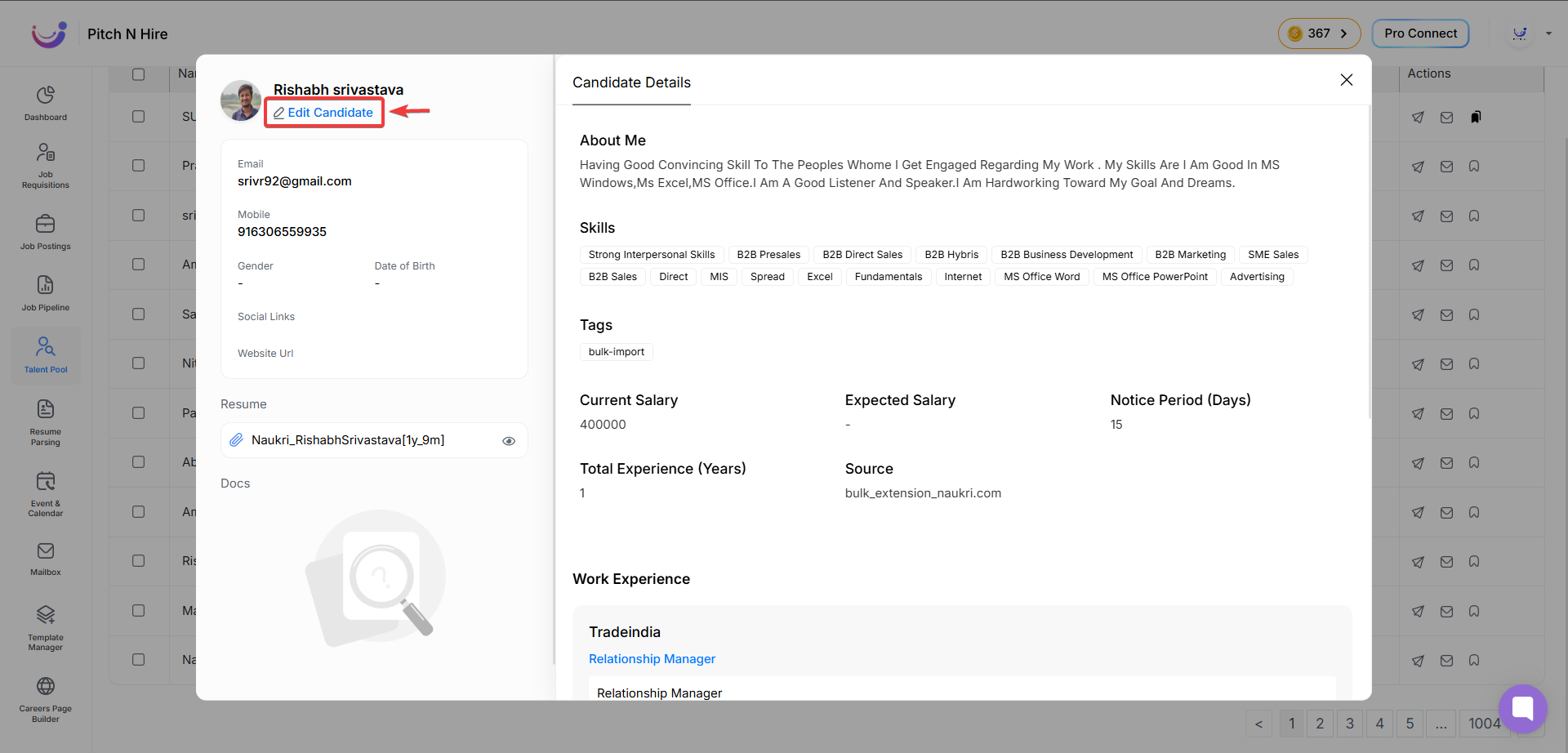1568x753 pixels.
Task: Open the chat support bubble
Action: tap(1523, 708)
